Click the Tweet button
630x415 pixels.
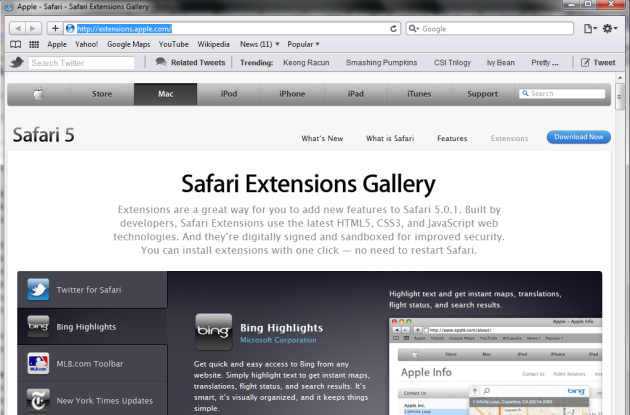click(x=598, y=62)
